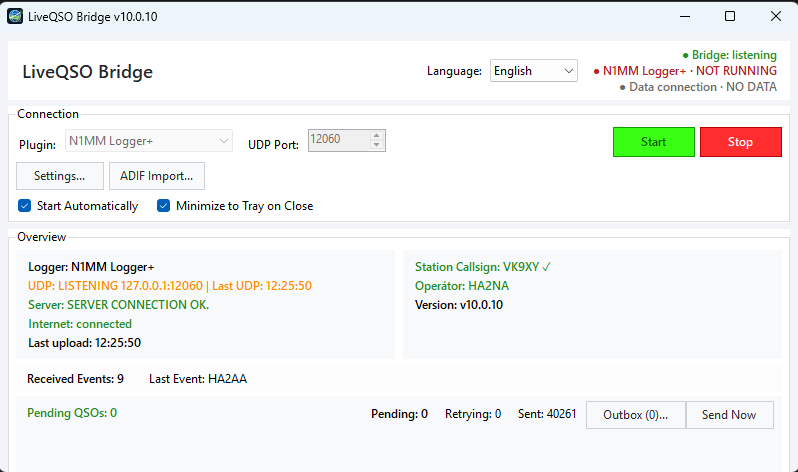Click the Pending QSOs: 0 text
This screenshot has width=798, height=472.
(72, 413)
